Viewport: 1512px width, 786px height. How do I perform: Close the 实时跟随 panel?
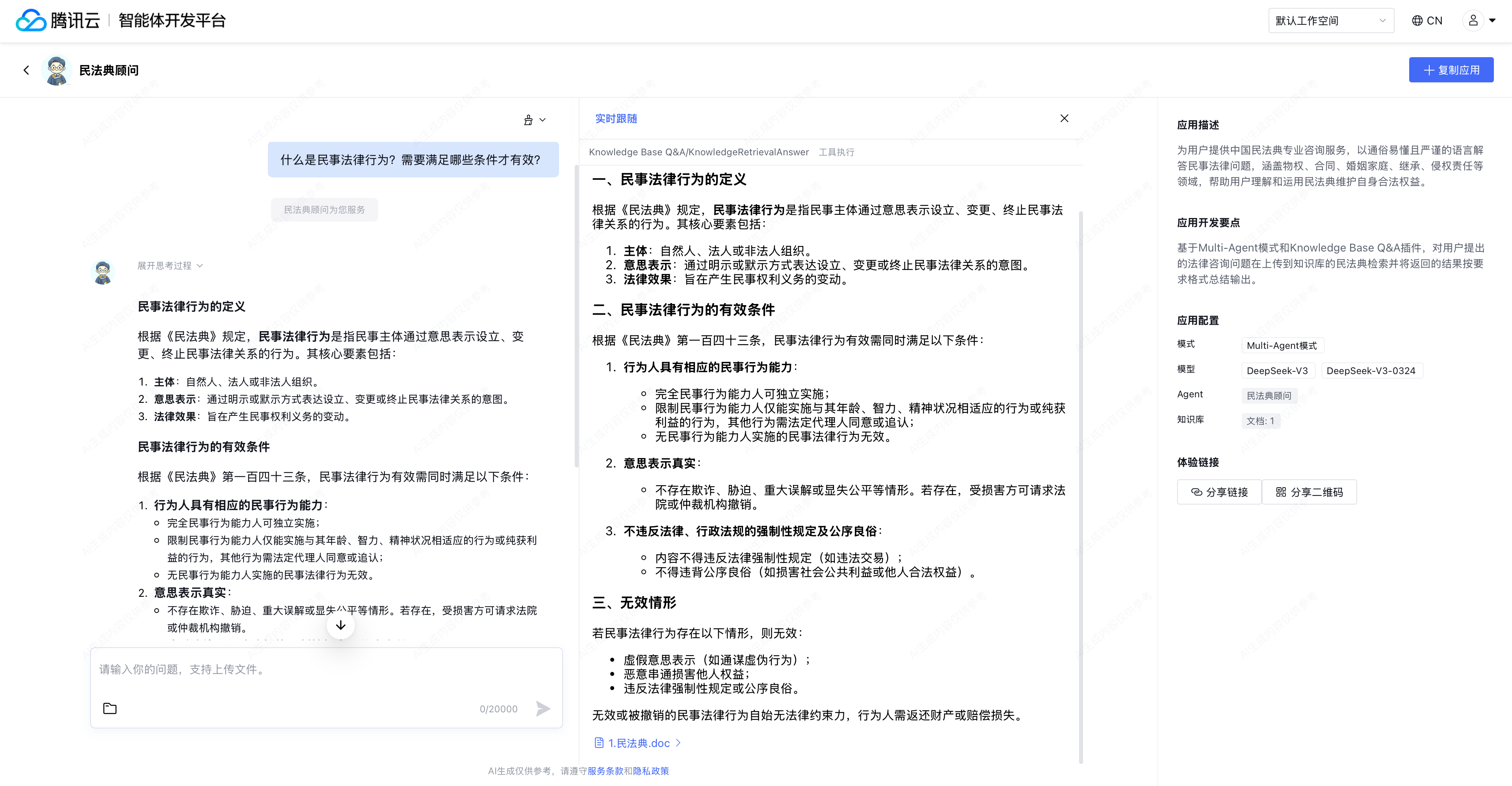[1064, 119]
